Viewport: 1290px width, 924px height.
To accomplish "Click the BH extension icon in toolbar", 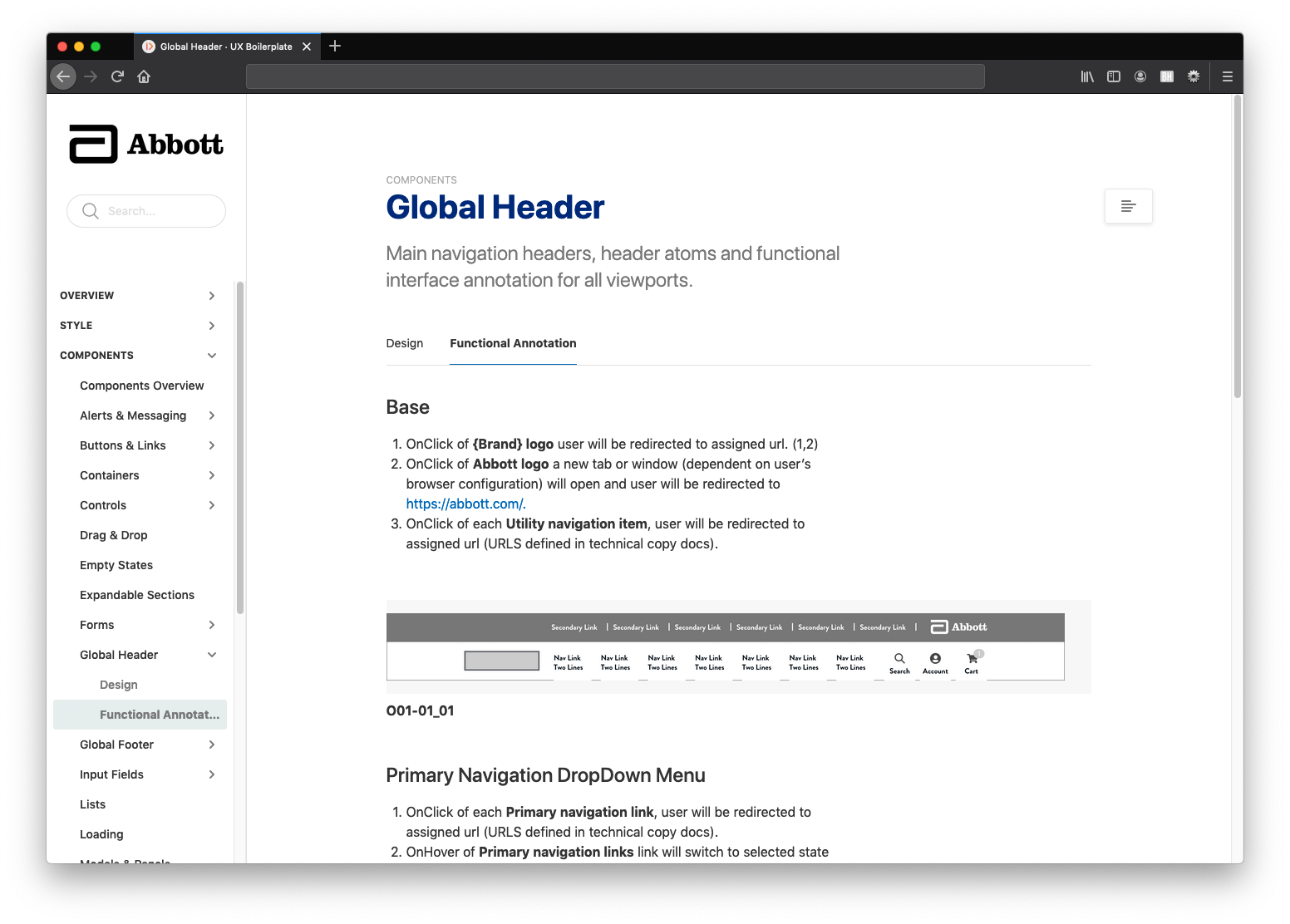I will pos(1166,76).
